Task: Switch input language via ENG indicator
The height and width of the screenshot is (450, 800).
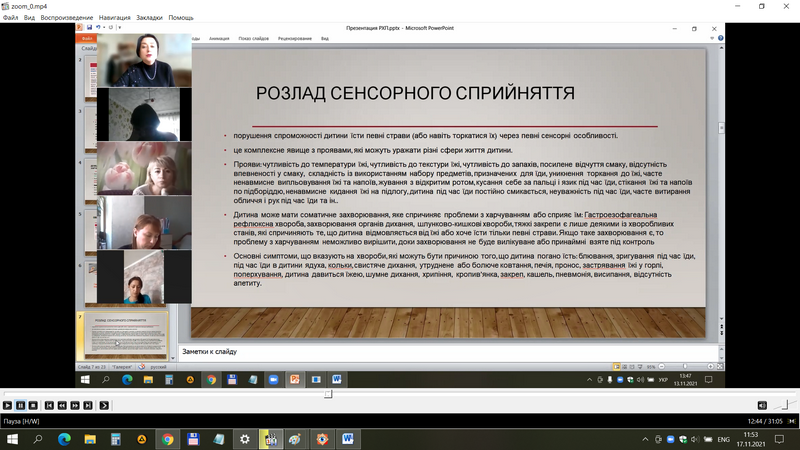Action: tap(723, 439)
